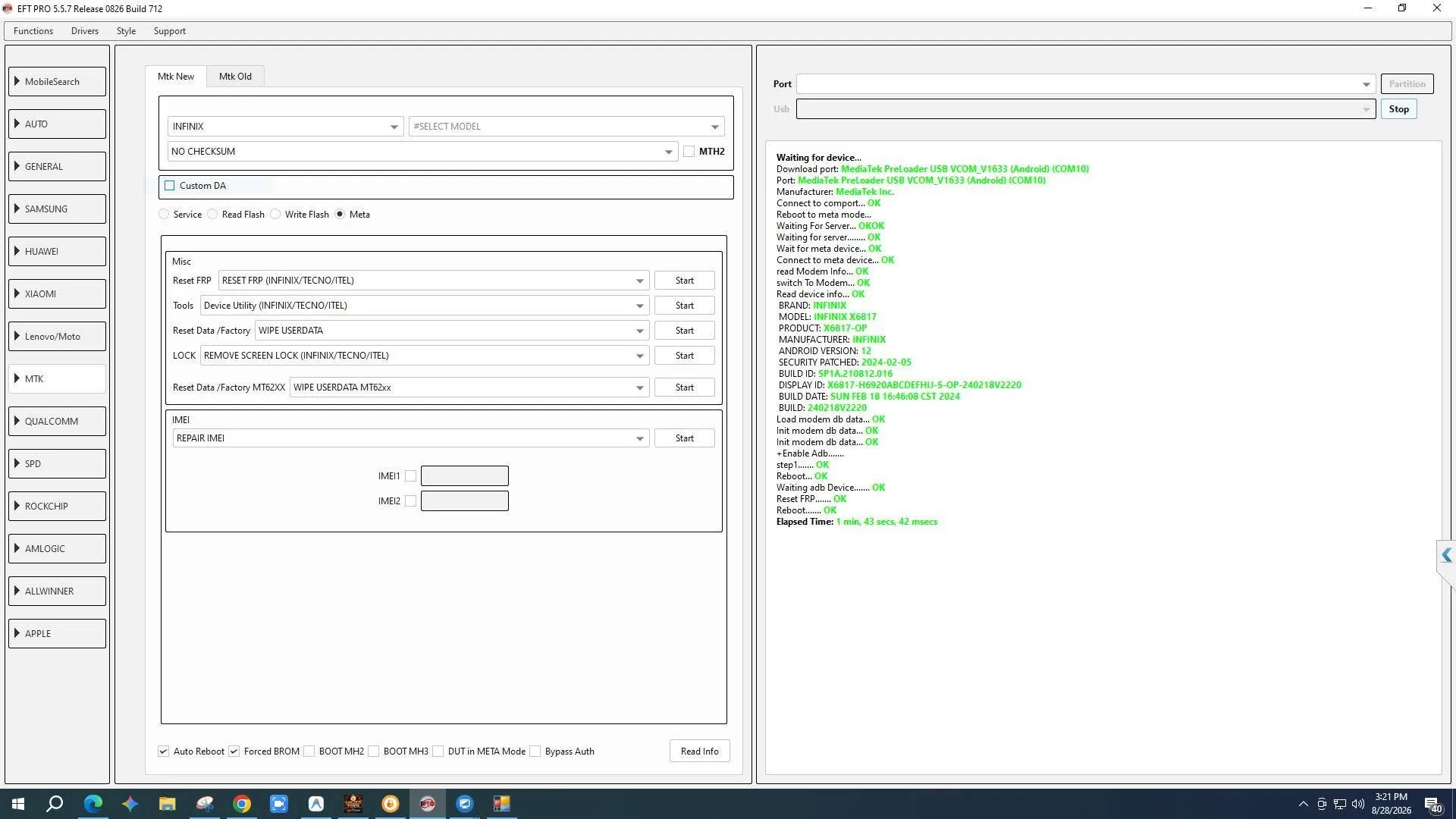Start the REPAIR IMEI operation
Screen dimensions: 1456x819
684,438
